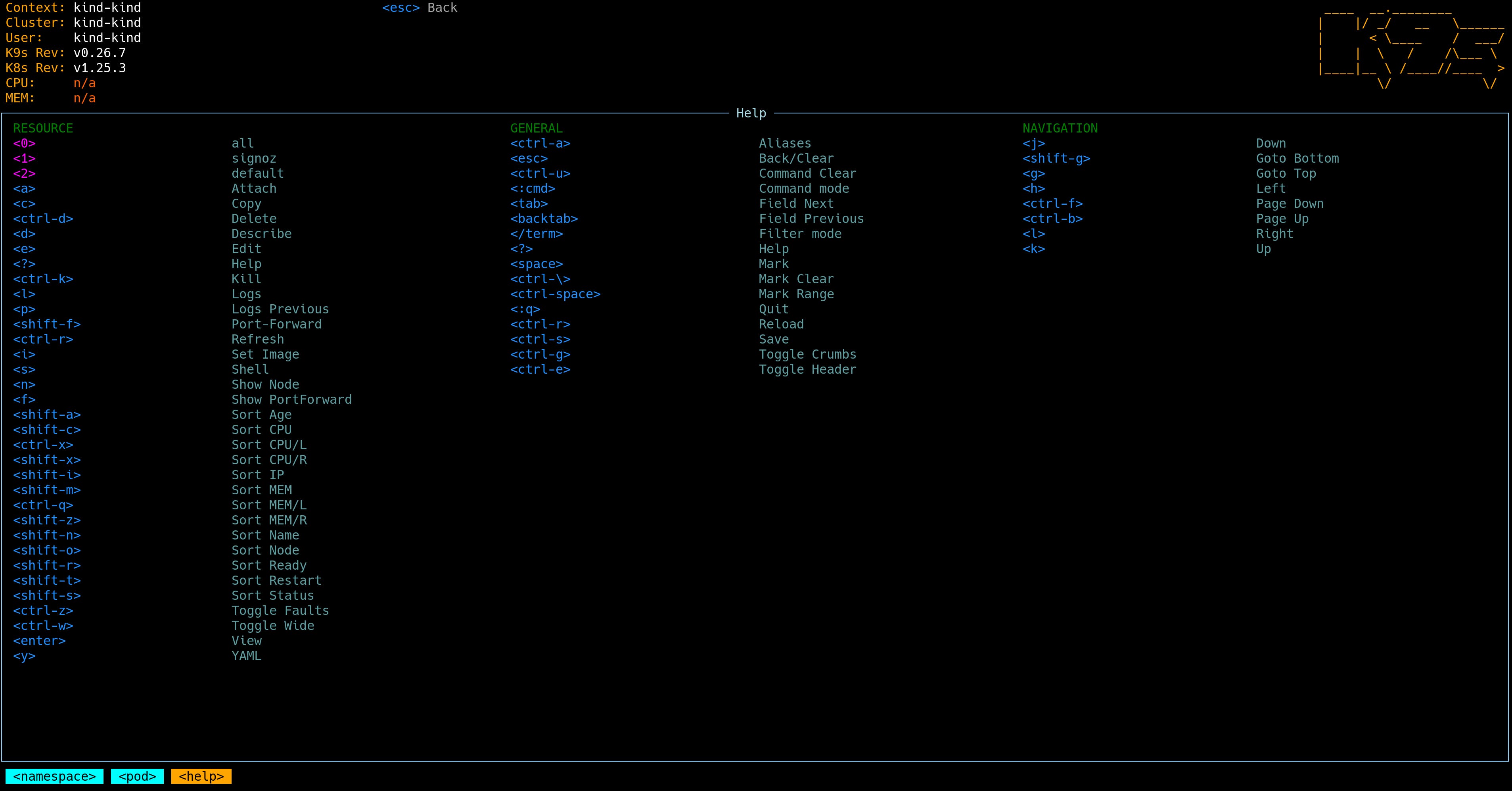Click the <ctrl-s> Save shortcut

[x=540, y=340]
